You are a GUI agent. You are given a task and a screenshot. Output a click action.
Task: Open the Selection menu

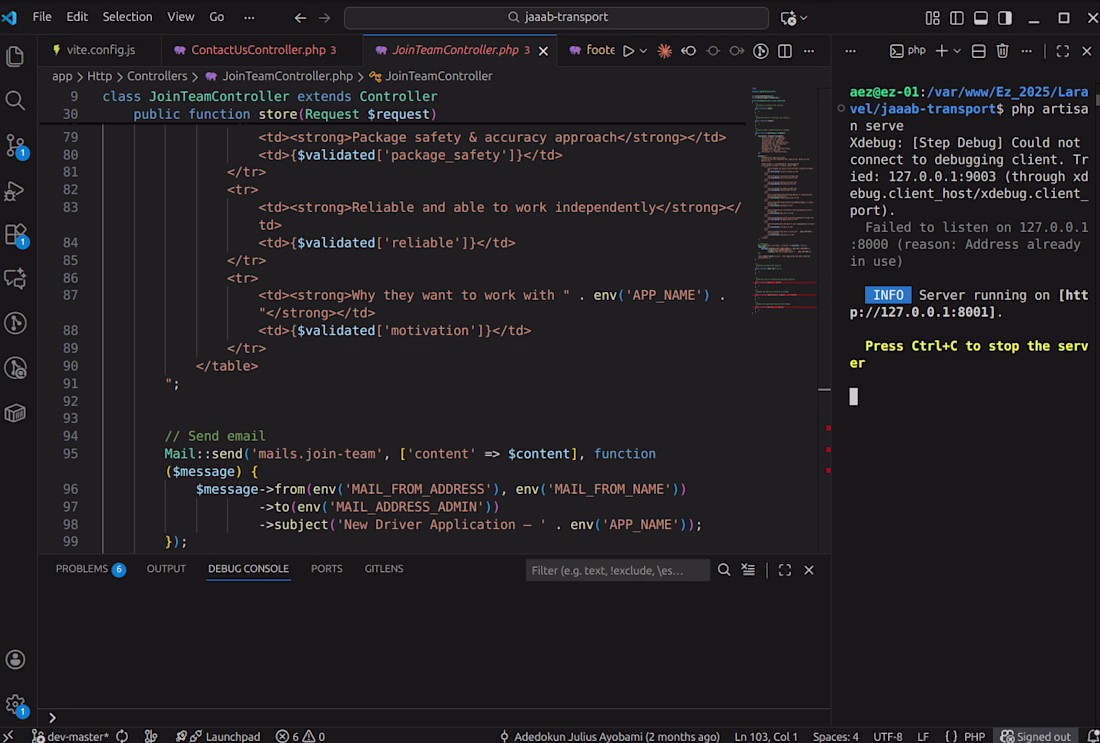(x=127, y=17)
